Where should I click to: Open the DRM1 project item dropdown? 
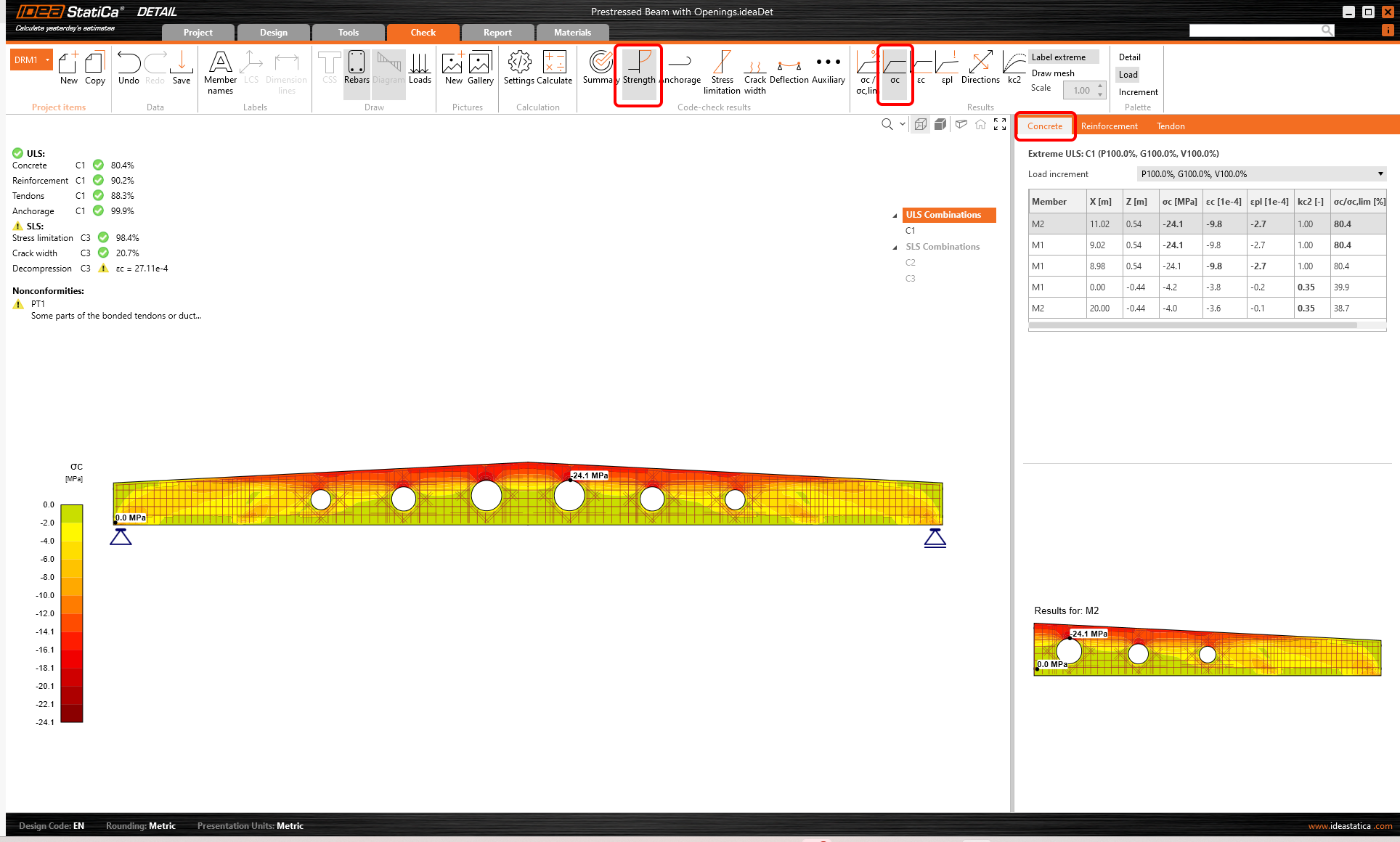coord(48,60)
